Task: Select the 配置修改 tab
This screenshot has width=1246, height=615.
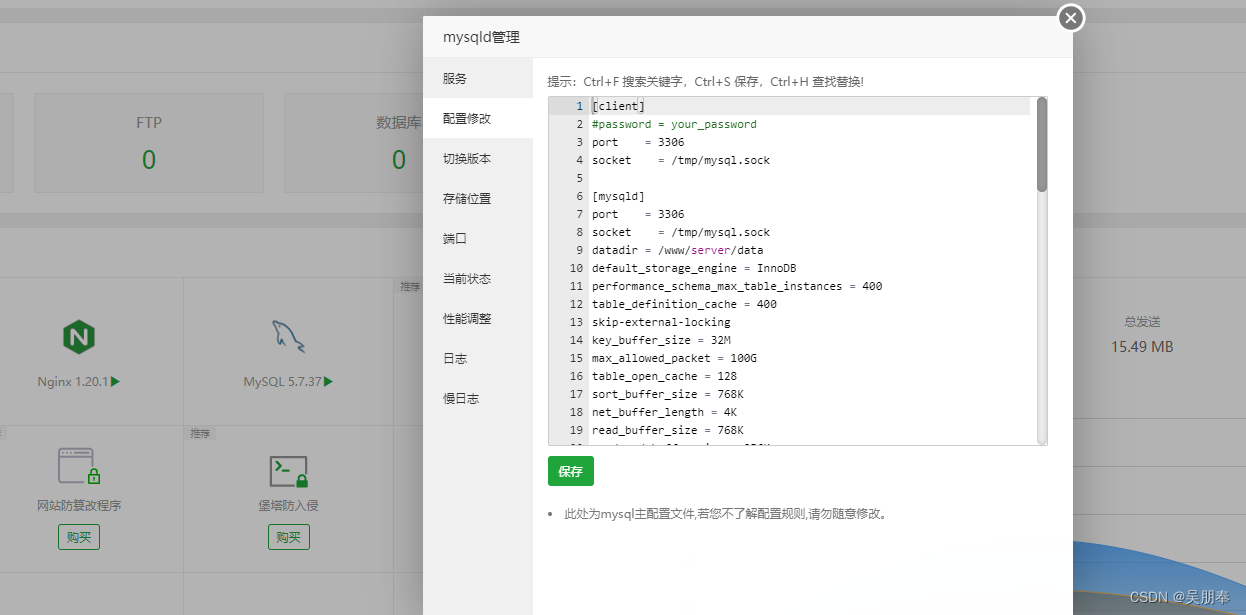Action: coord(478,118)
